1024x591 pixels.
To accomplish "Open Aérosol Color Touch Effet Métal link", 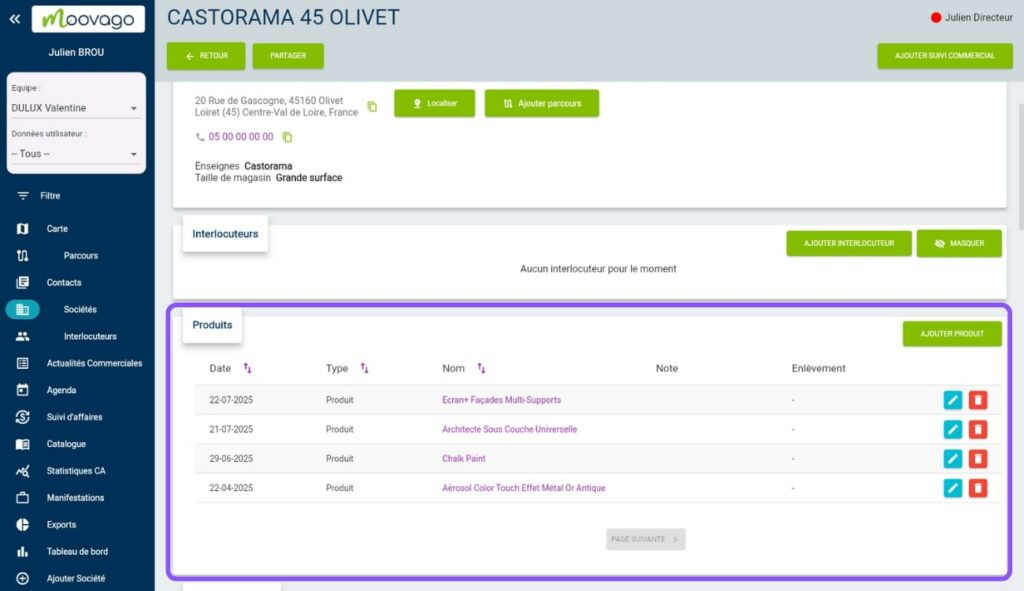I will (x=524, y=488).
